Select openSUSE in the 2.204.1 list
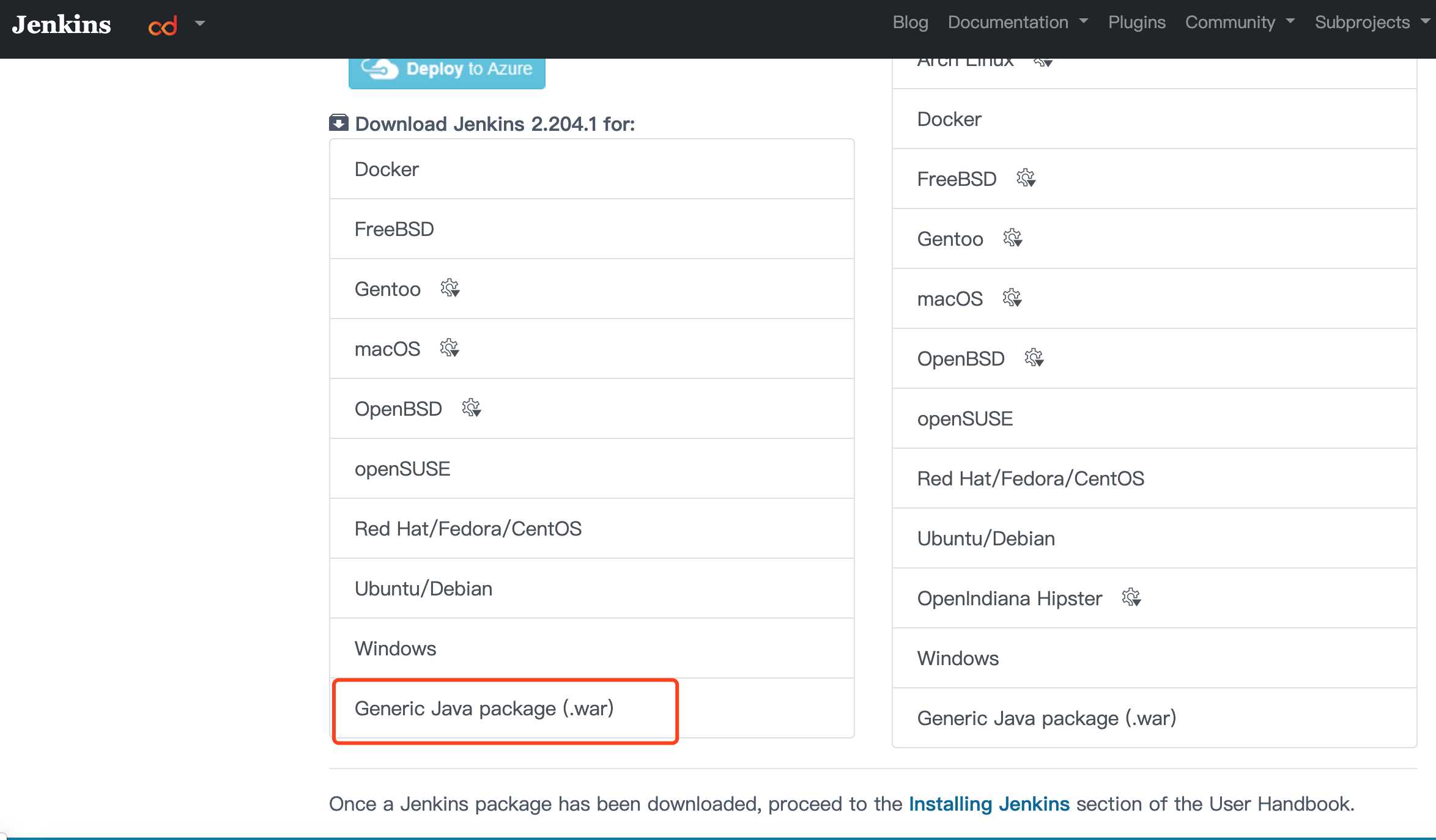Image resolution: width=1436 pixels, height=840 pixels. (591, 469)
